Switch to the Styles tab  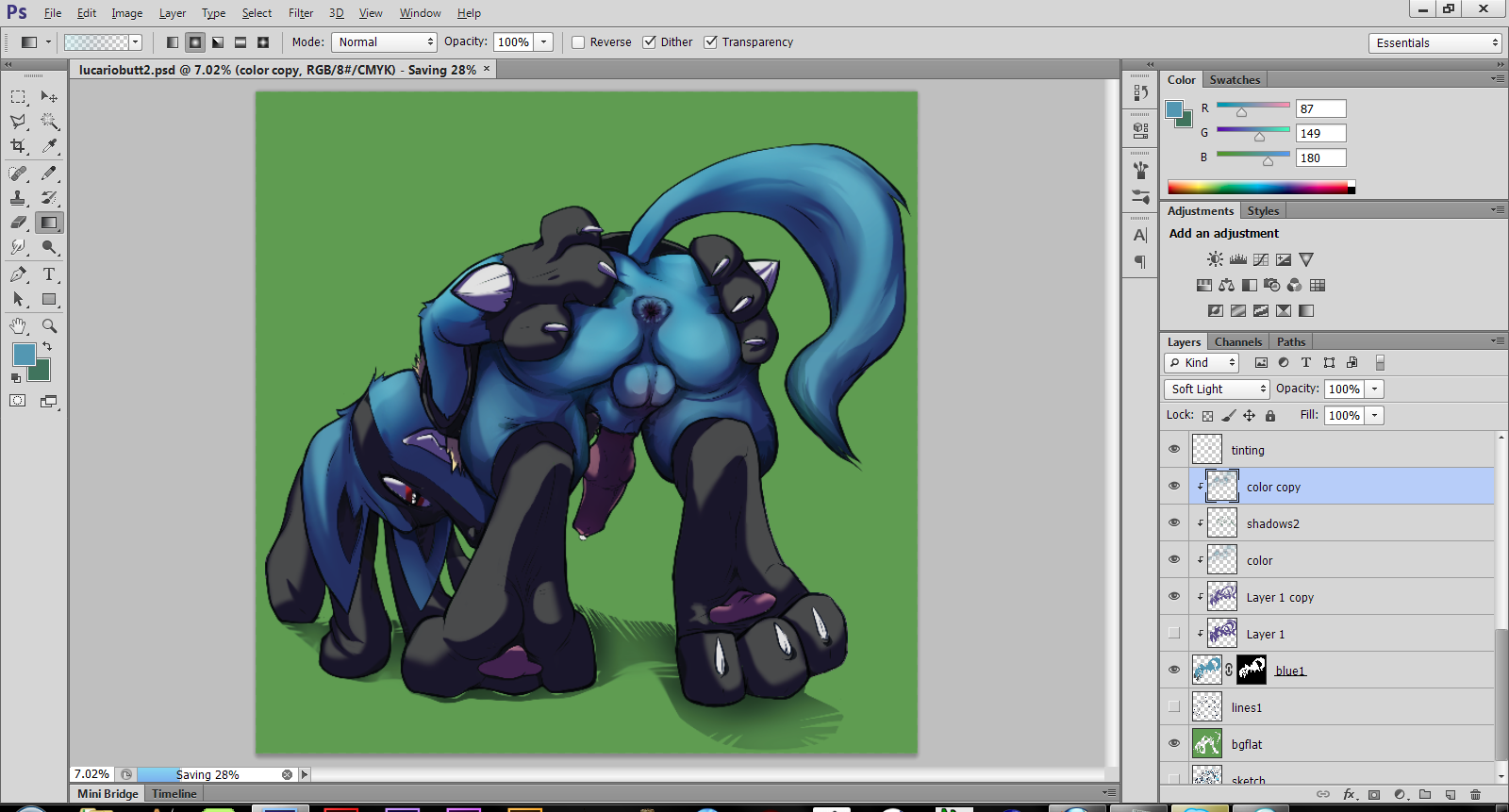tap(1263, 211)
